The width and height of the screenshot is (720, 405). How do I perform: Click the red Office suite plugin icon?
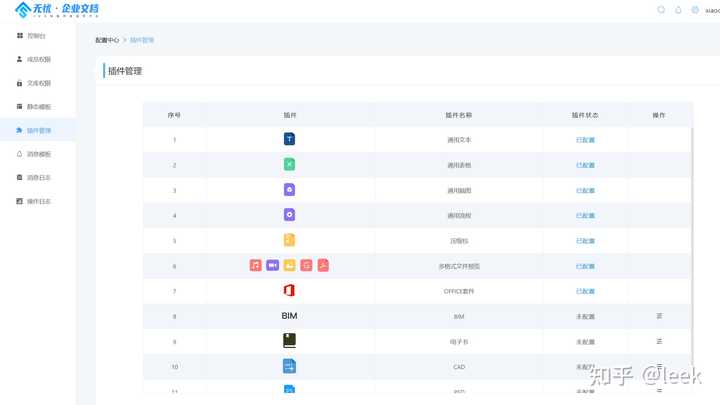click(289, 290)
